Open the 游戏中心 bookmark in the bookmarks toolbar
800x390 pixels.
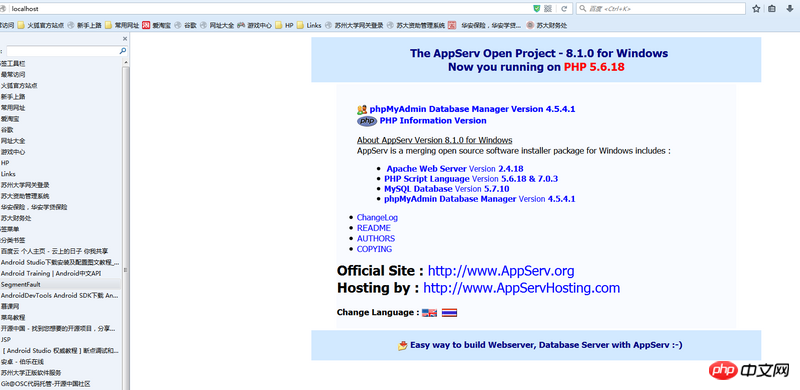[x=254, y=25]
